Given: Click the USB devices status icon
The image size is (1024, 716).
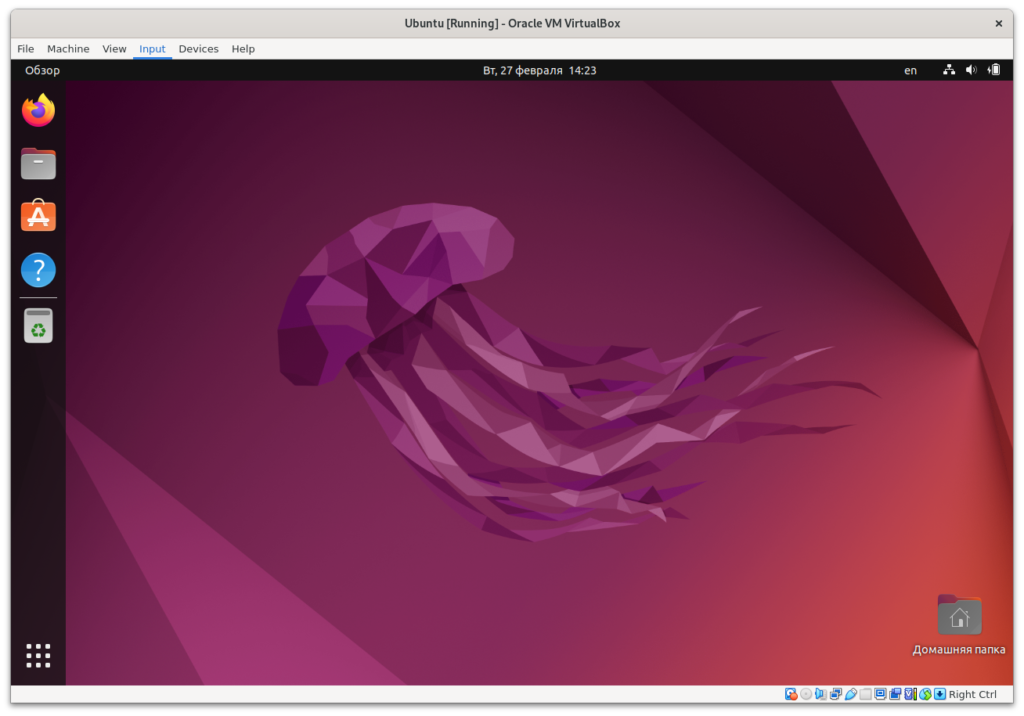Looking at the screenshot, I should [851, 694].
